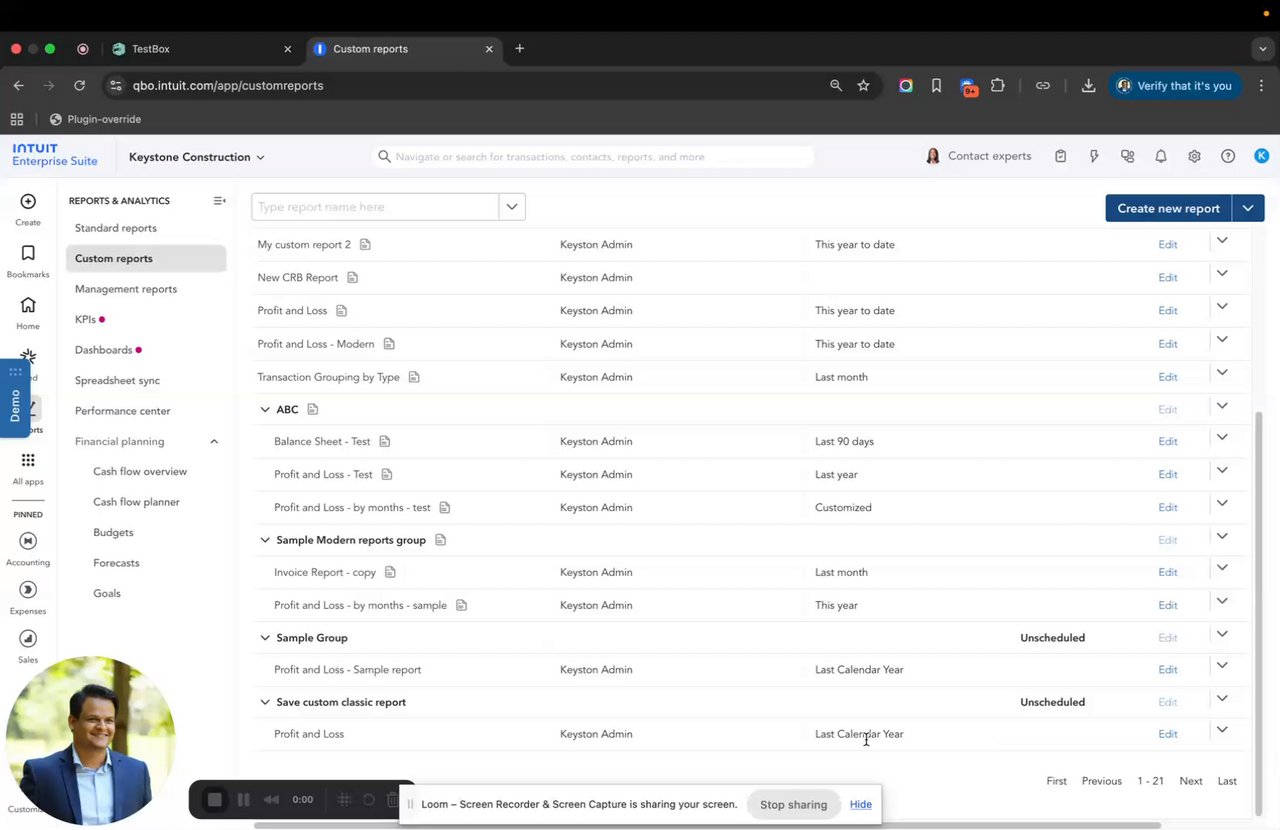The height and width of the screenshot is (830, 1280).
Task: Open settings gear icon
Action: tap(1194, 156)
